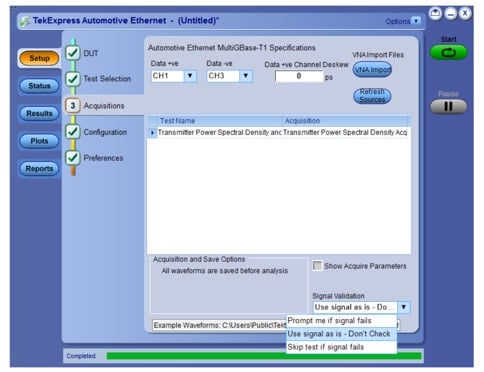Enable Show Acquire Parameters checkbox
The height and width of the screenshot is (372, 484).
click(x=317, y=266)
